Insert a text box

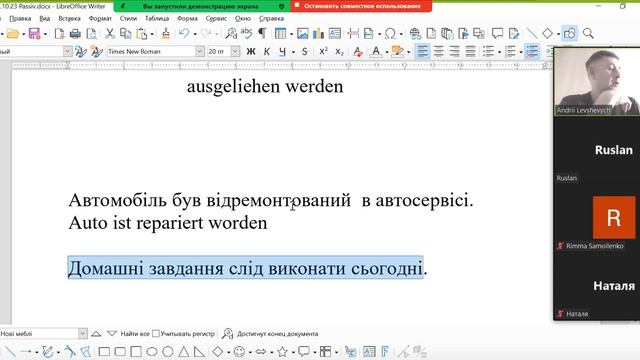[x=335, y=33]
